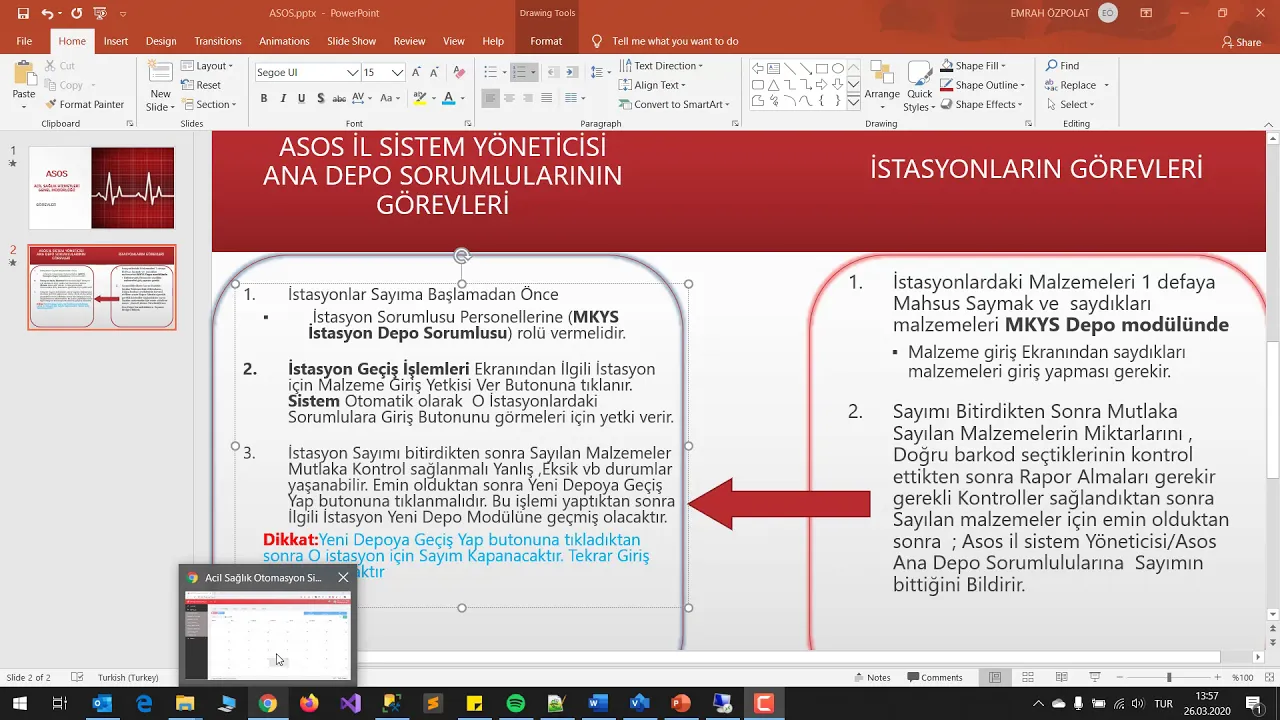This screenshot has height=720, width=1280.
Task: Open the Section dropdown
Action: click(x=207, y=104)
